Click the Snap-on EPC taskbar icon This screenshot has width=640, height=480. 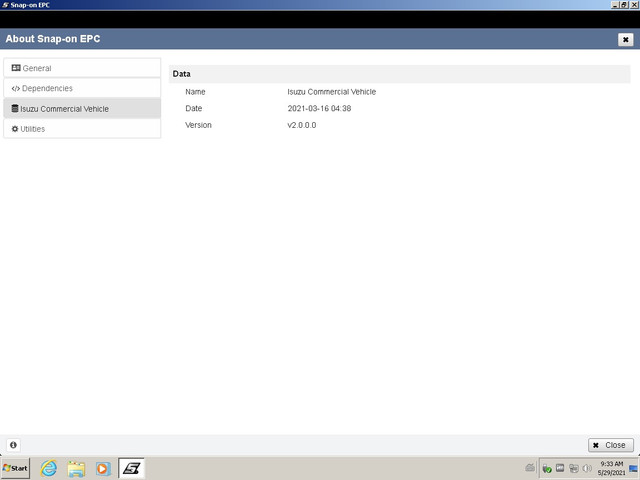click(131, 468)
